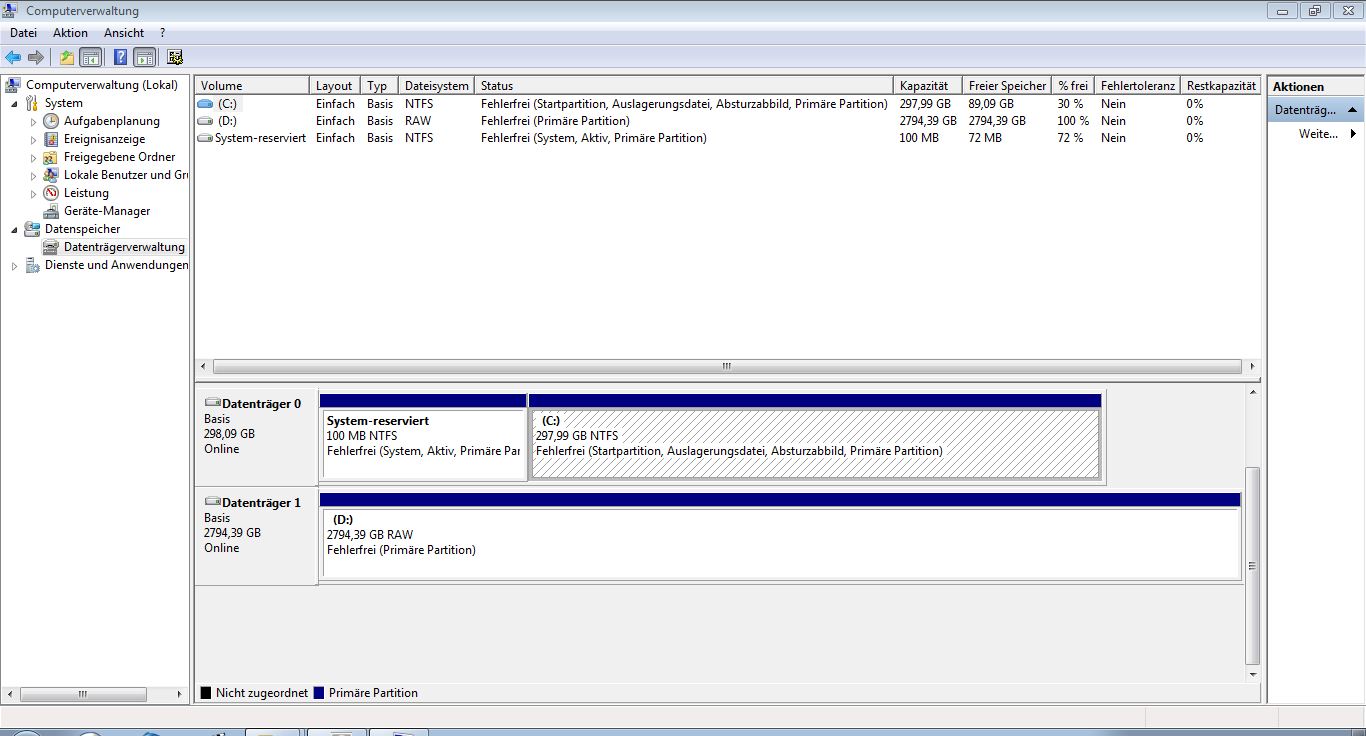Click the System tools icon in tree
The image size is (1366, 736).
[32, 103]
